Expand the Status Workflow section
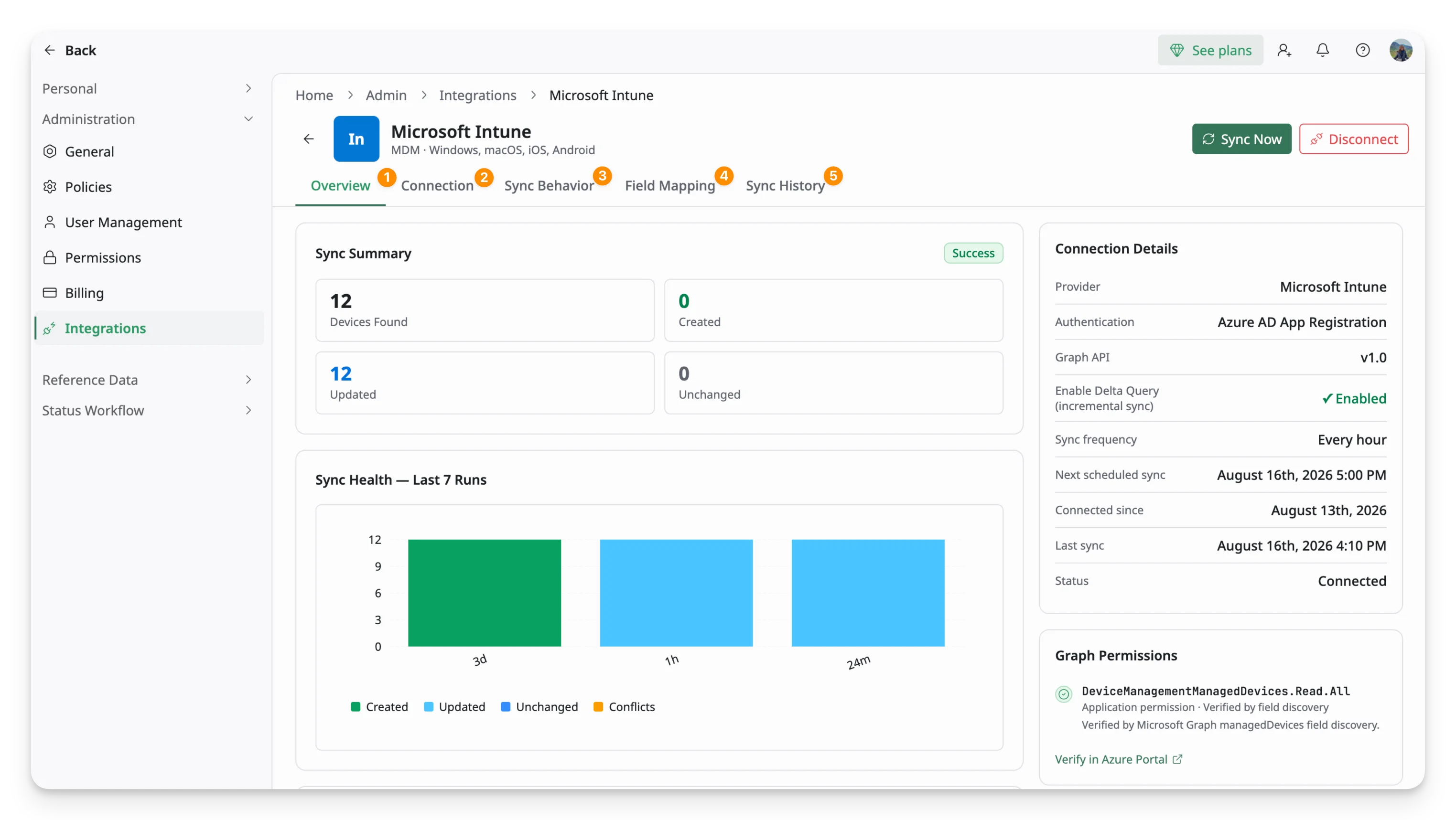1456x820 pixels. [148, 410]
